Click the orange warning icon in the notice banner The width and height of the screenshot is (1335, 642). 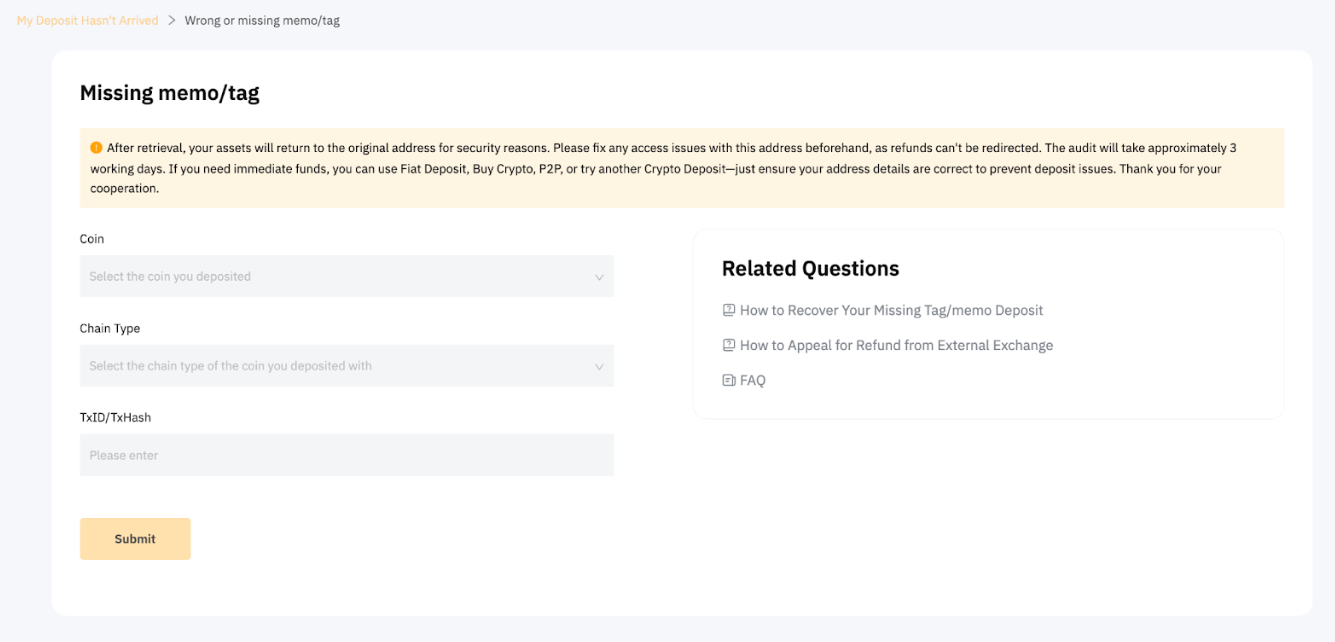95,147
